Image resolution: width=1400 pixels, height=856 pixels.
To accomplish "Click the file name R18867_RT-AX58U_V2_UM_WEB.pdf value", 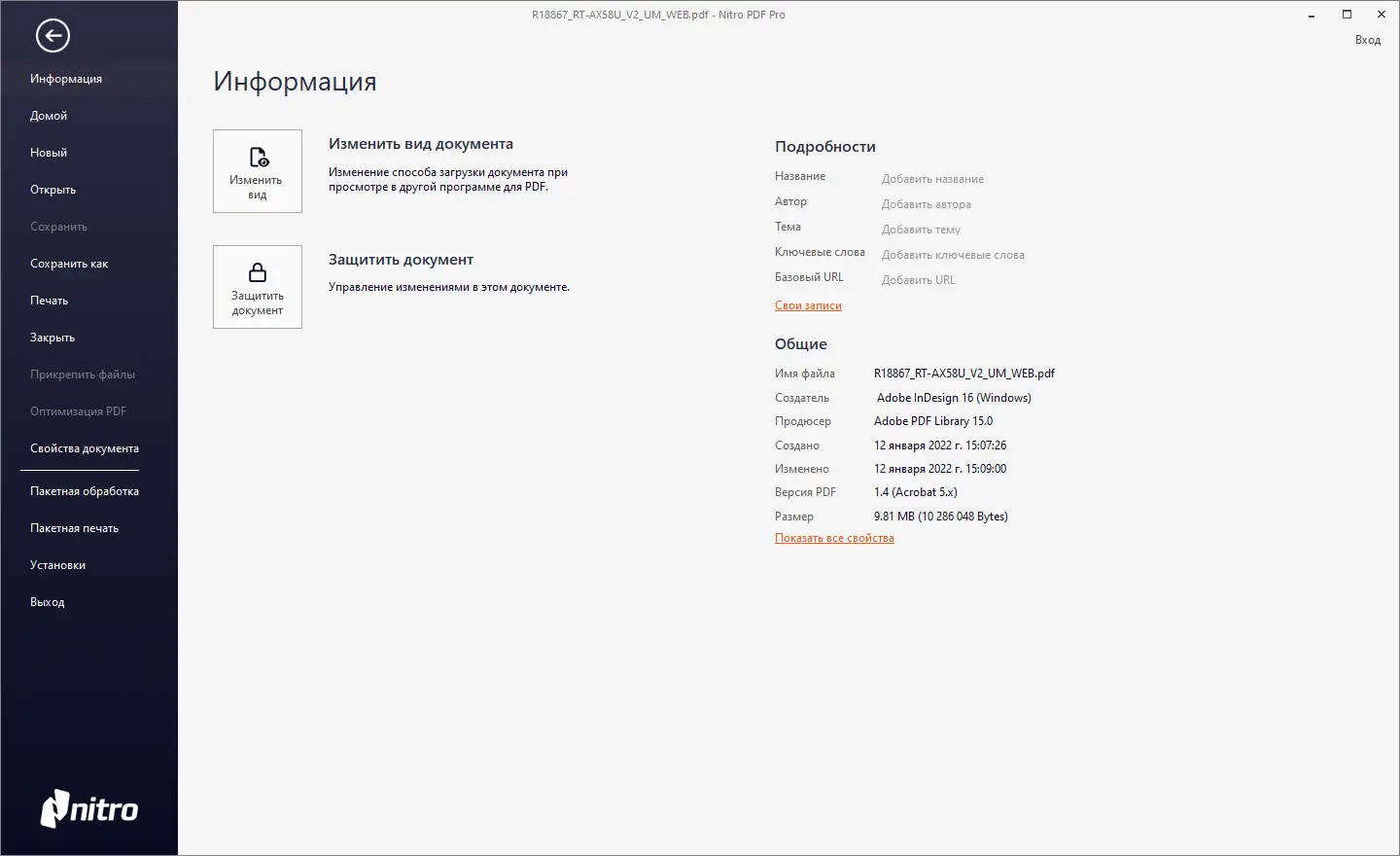I will tap(964, 374).
